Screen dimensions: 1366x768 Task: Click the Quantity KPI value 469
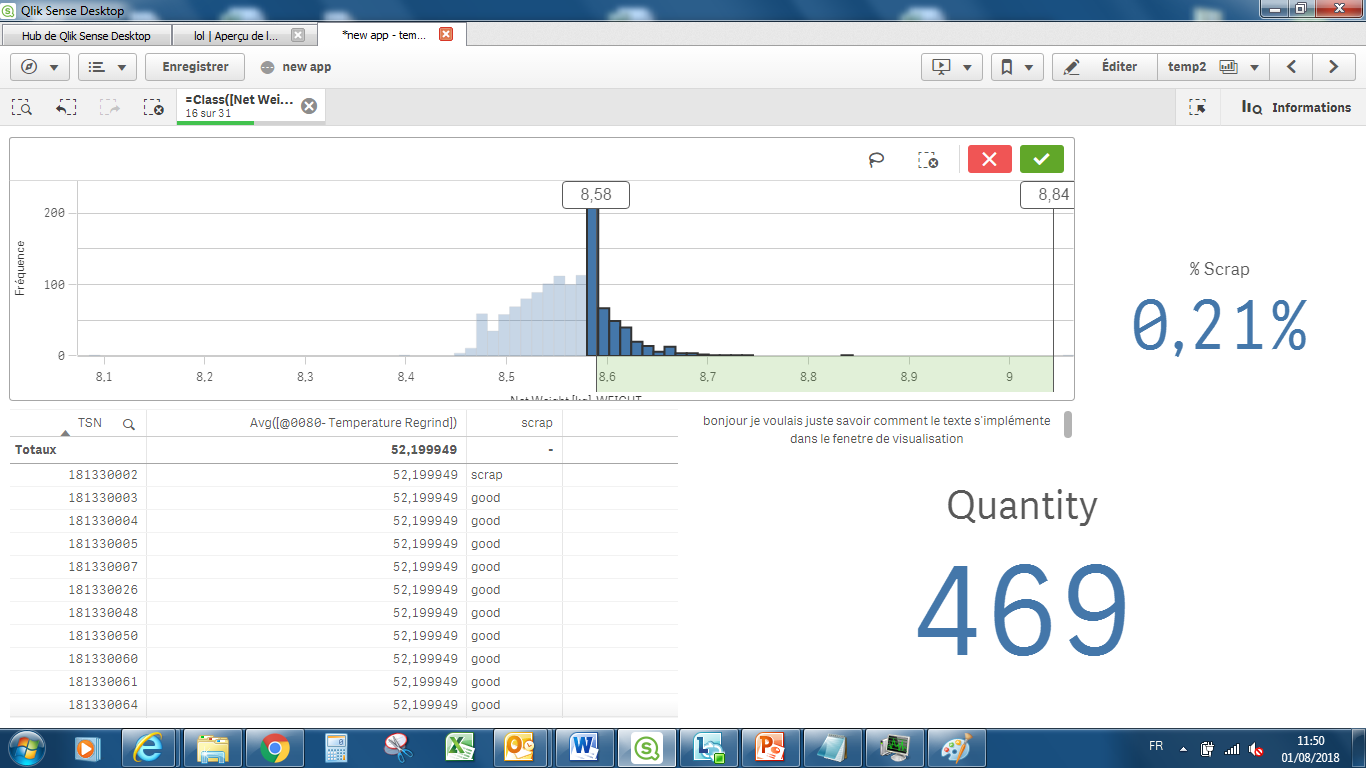(1022, 610)
